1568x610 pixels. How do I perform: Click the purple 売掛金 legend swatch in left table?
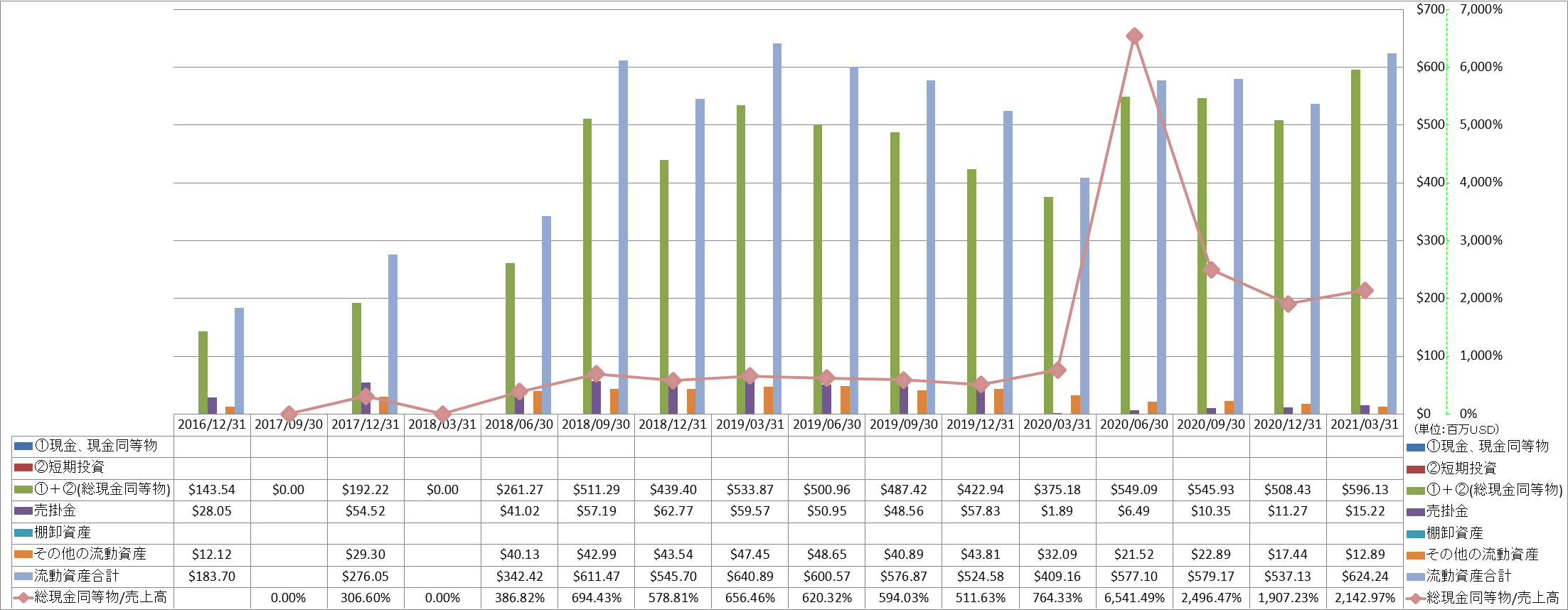[x=23, y=511]
